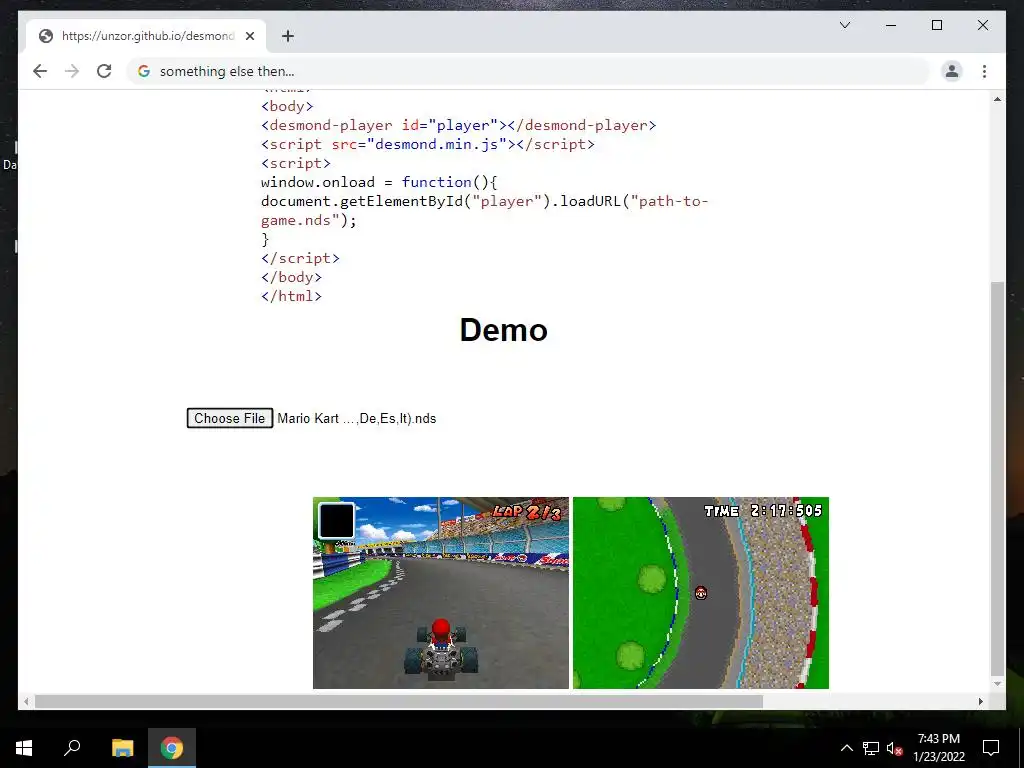Click the scroll down arrow

tap(997, 684)
